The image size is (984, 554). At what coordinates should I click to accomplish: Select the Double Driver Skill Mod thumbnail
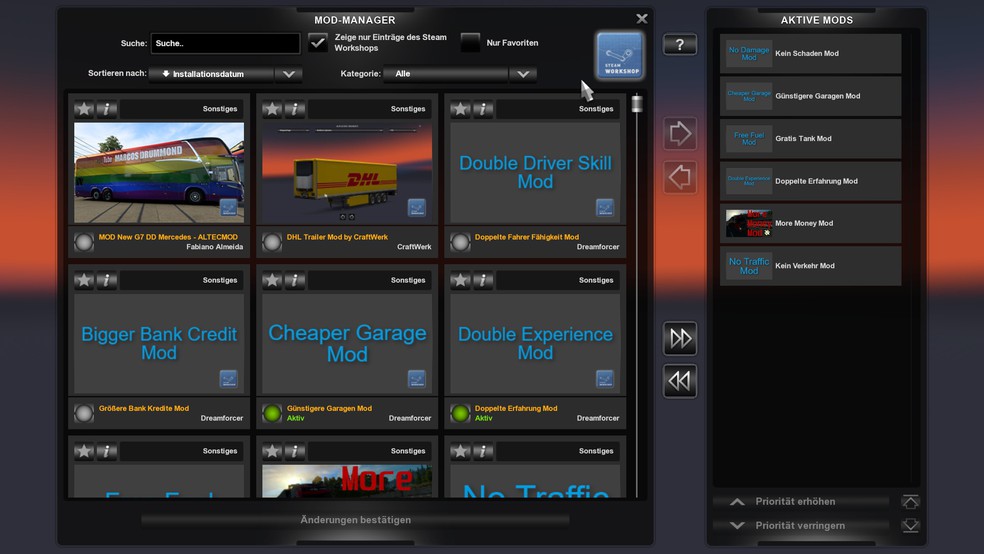click(535, 173)
